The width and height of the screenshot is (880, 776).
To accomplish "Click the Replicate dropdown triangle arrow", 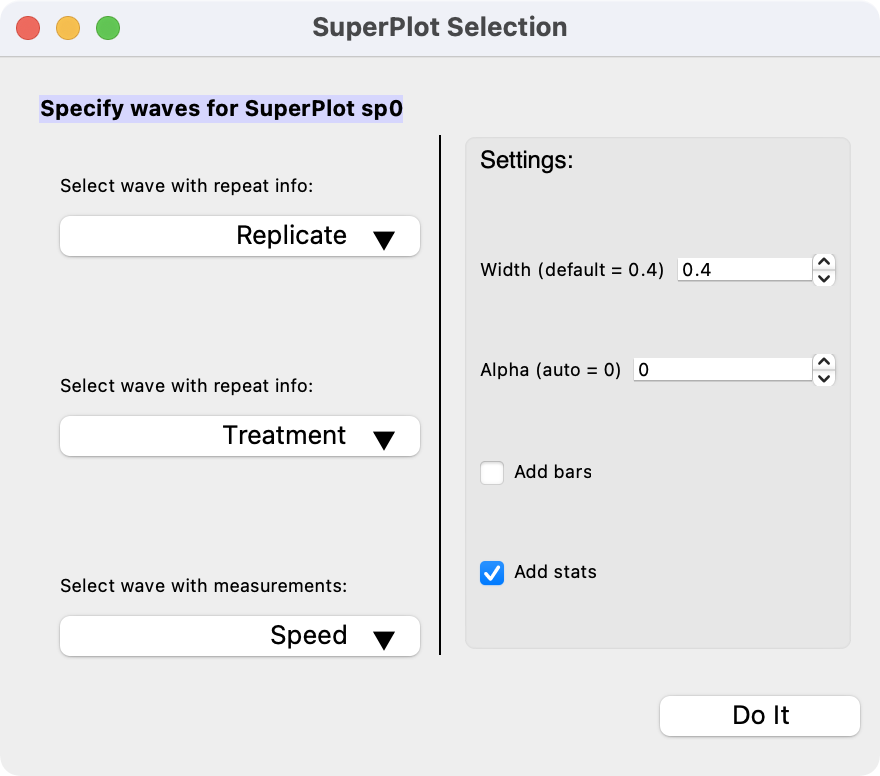I will tap(384, 240).
